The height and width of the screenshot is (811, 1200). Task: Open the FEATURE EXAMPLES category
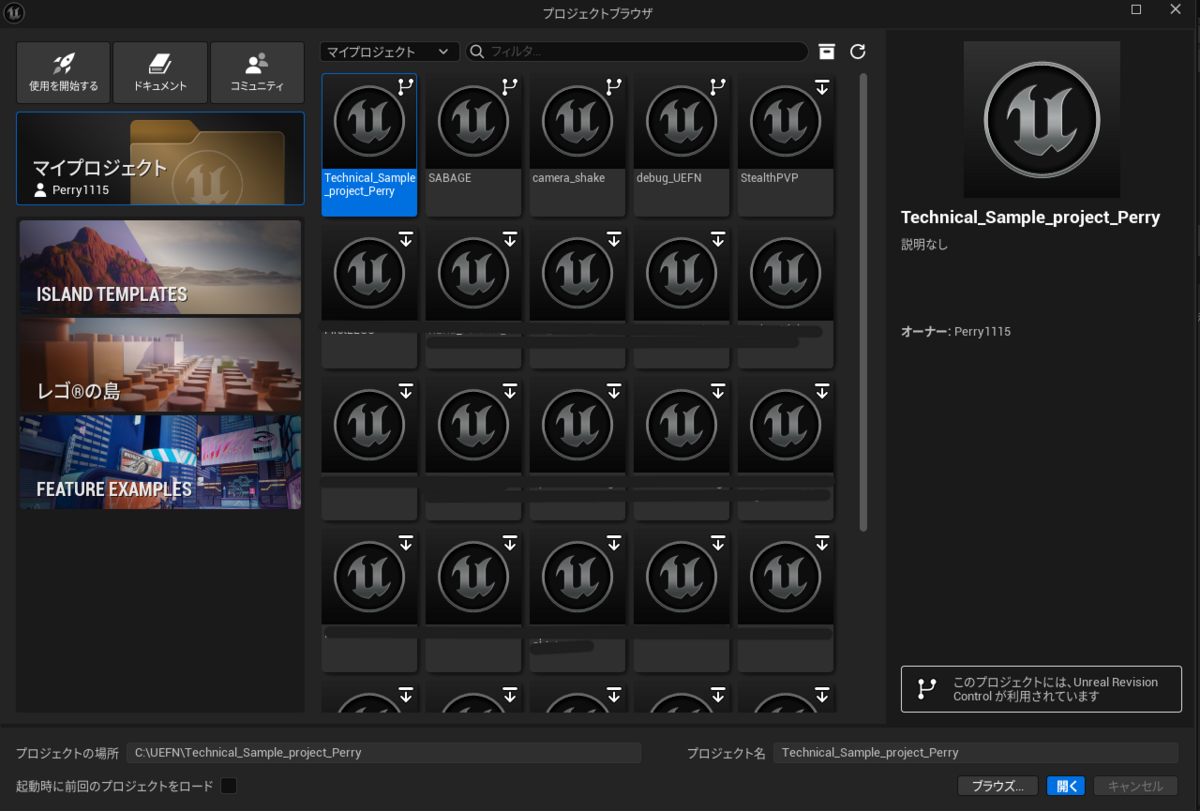point(160,462)
